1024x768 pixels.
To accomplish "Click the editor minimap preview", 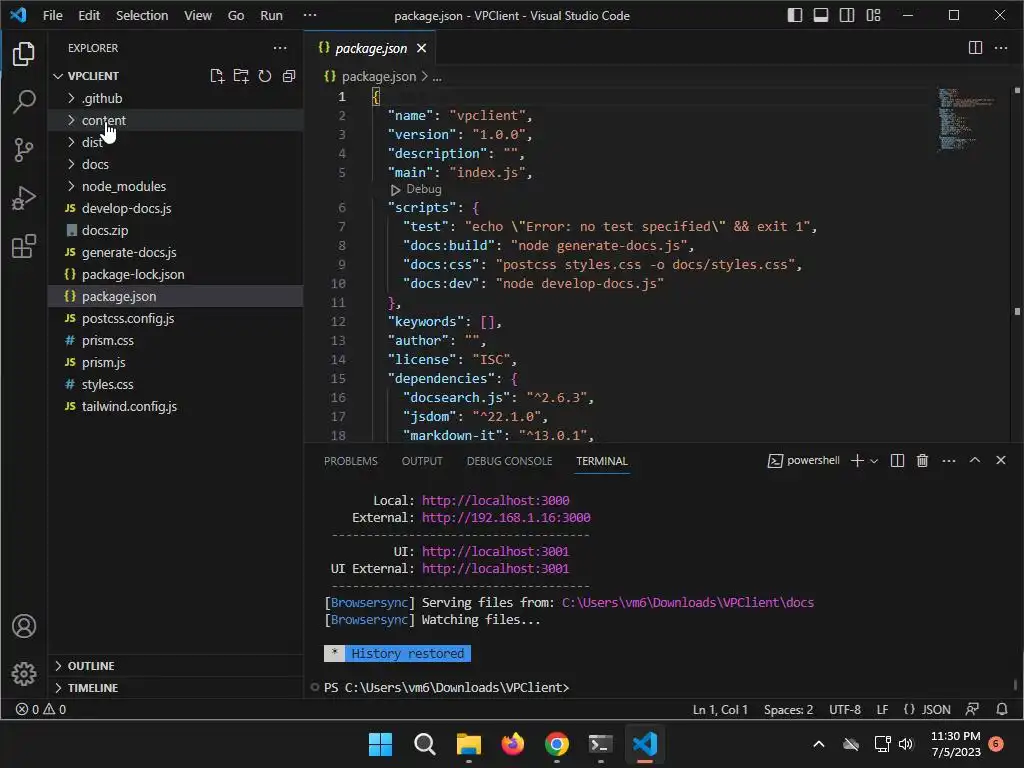I will (x=967, y=120).
